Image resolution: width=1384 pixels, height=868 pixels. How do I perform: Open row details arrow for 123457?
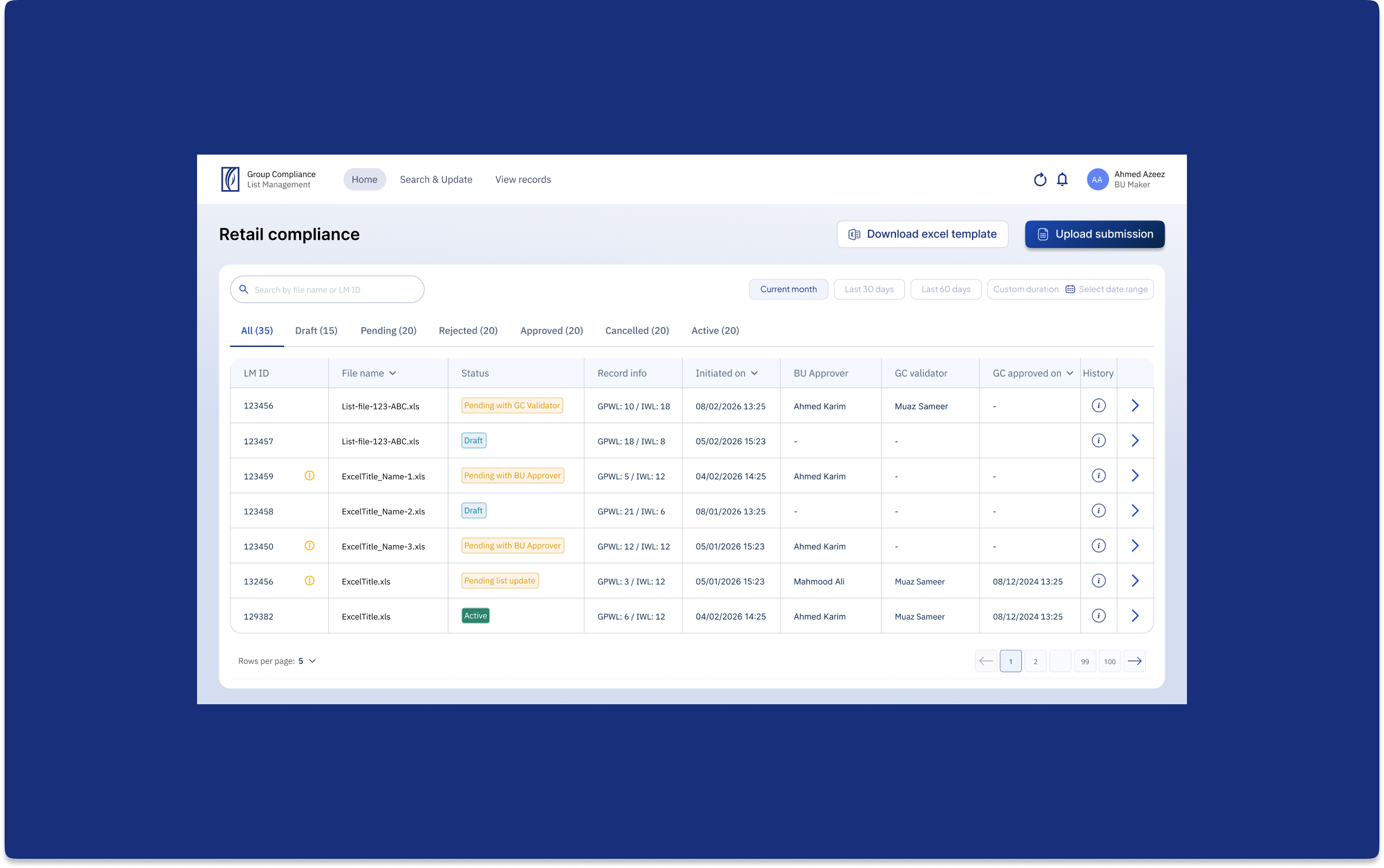click(1135, 441)
